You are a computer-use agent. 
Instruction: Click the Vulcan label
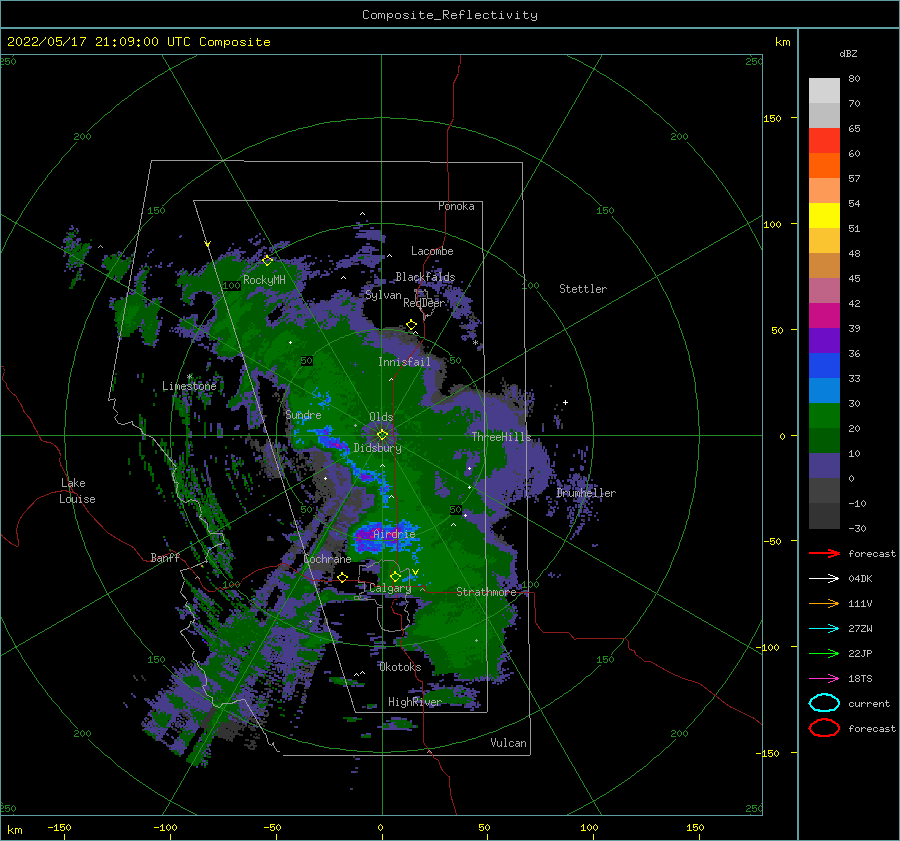[508, 743]
